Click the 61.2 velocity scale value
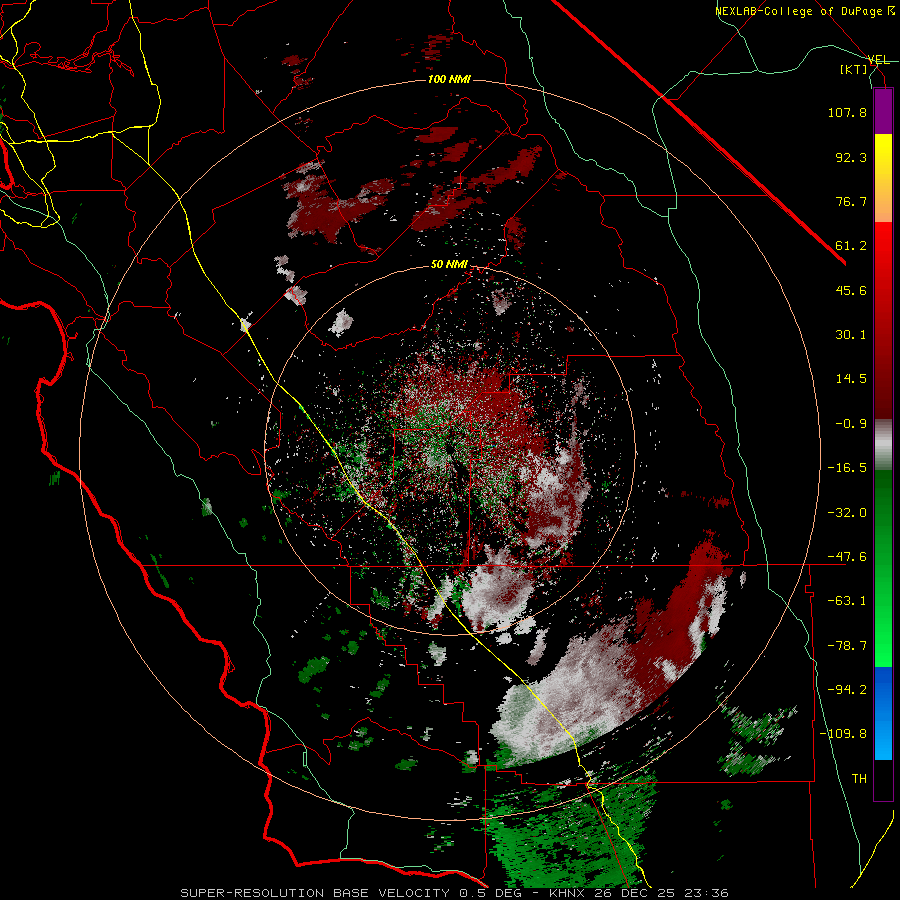The image size is (900, 900). [851, 246]
